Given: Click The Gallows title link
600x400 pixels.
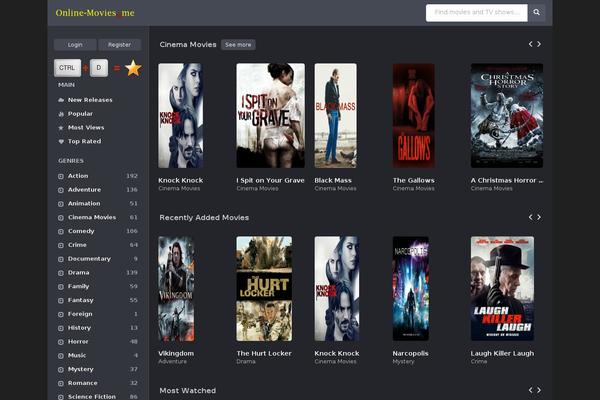Looking at the screenshot, I should point(414,180).
